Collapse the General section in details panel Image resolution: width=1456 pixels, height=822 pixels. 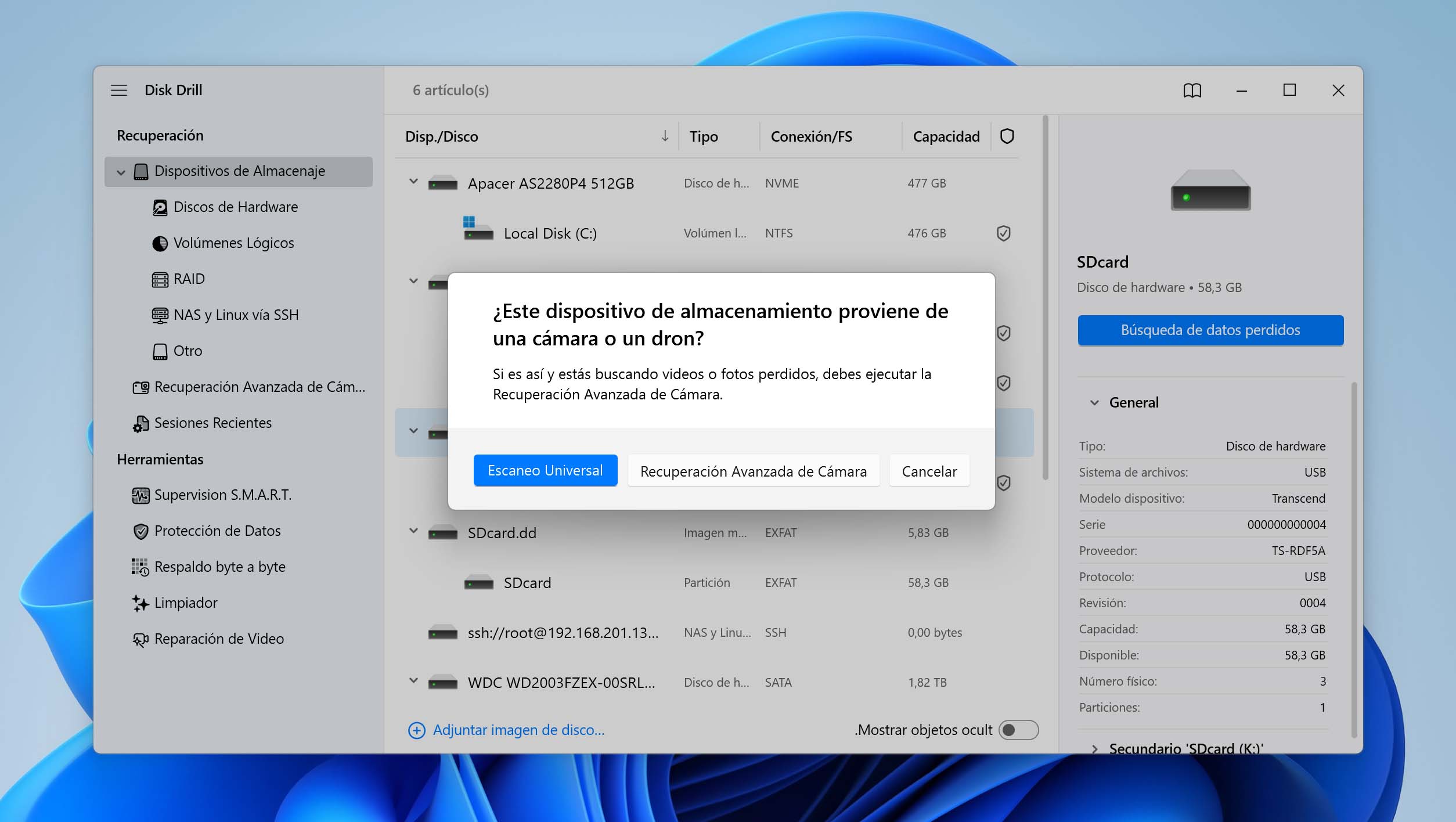pyautogui.click(x=1094, y=402)
